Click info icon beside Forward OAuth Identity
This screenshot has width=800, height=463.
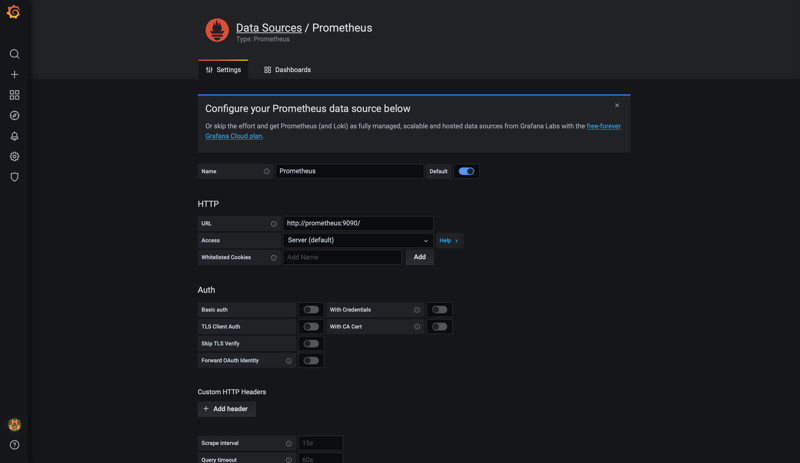tap(289, 361)
